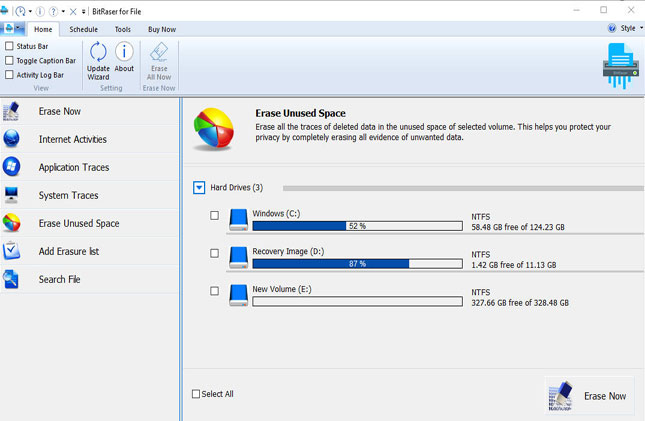Select Erase Now in the left sidebar

click(89, 112)
